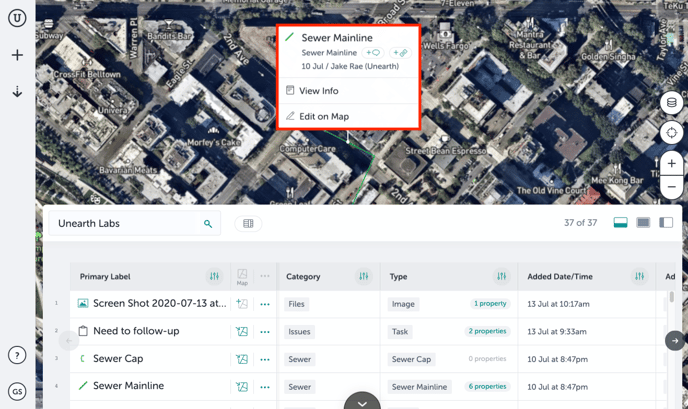Click the 1 property badge

tap(490, 304)
